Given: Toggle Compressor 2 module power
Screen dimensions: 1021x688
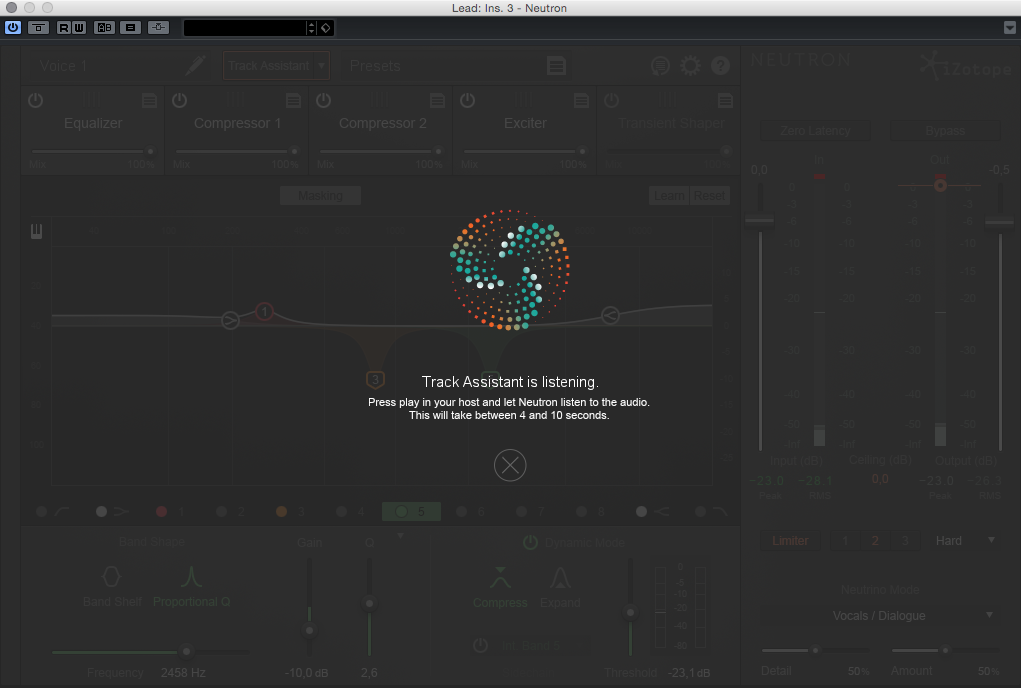Looking at the screenshot, I should pyautogui.click(x=324, y=100).
